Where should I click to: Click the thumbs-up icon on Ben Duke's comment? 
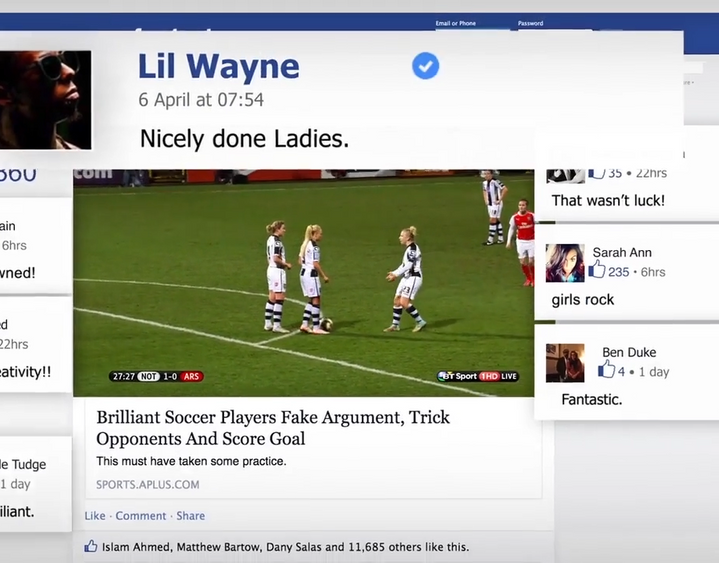pyautogui.click(x=606, y=369)
